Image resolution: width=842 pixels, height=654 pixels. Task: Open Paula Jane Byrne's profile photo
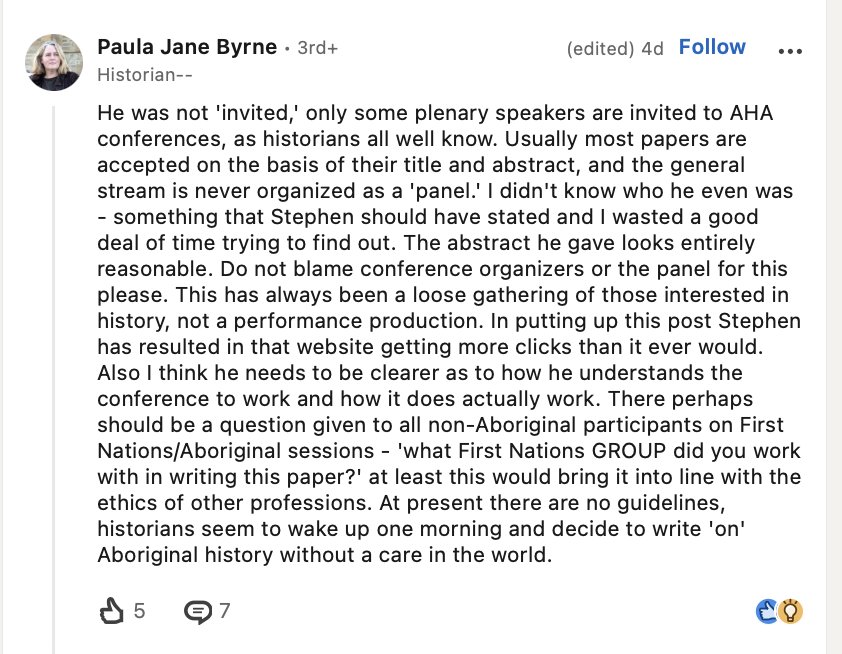[x=54, y=62]
